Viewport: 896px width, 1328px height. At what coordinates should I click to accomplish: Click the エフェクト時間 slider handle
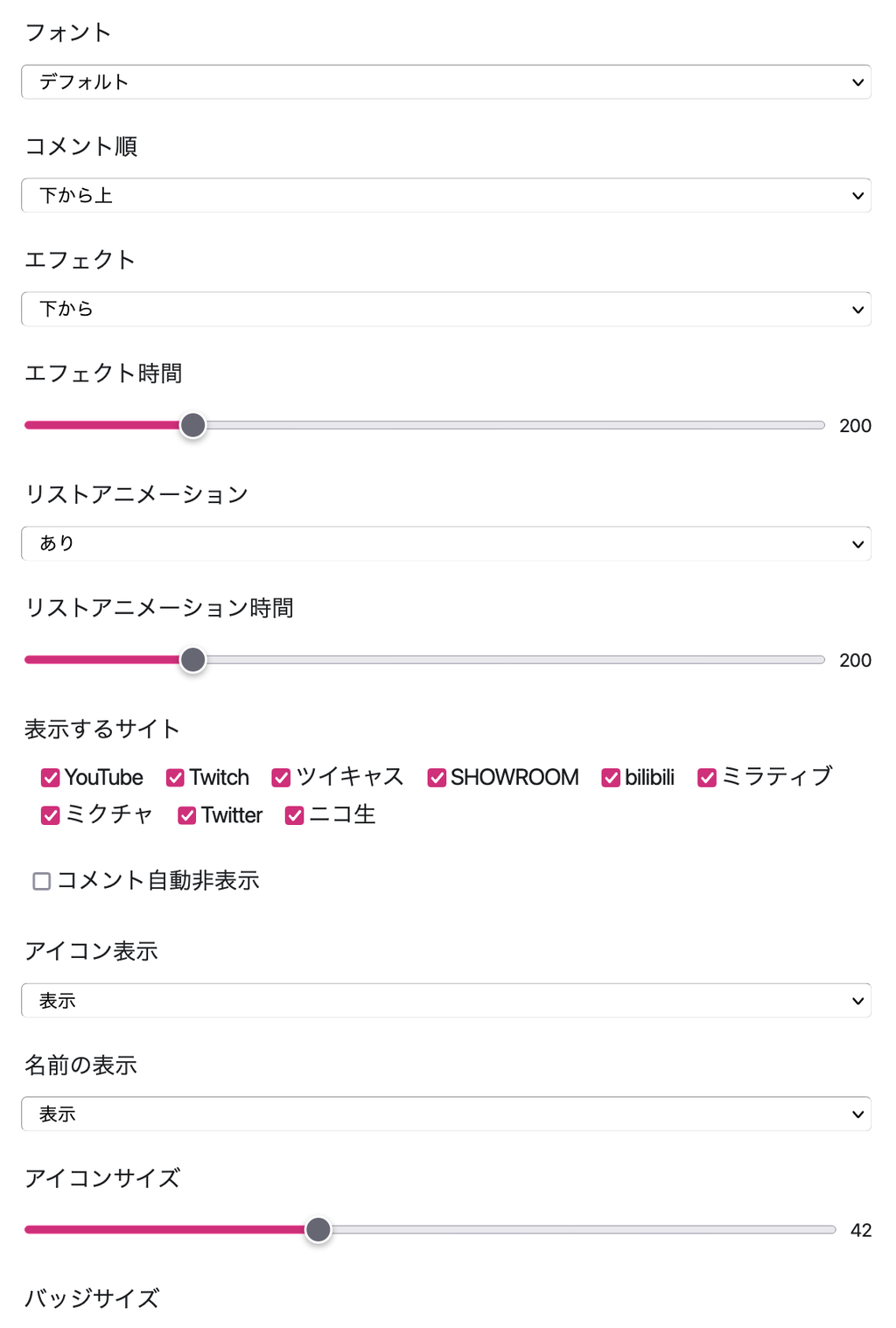(192, 426)
